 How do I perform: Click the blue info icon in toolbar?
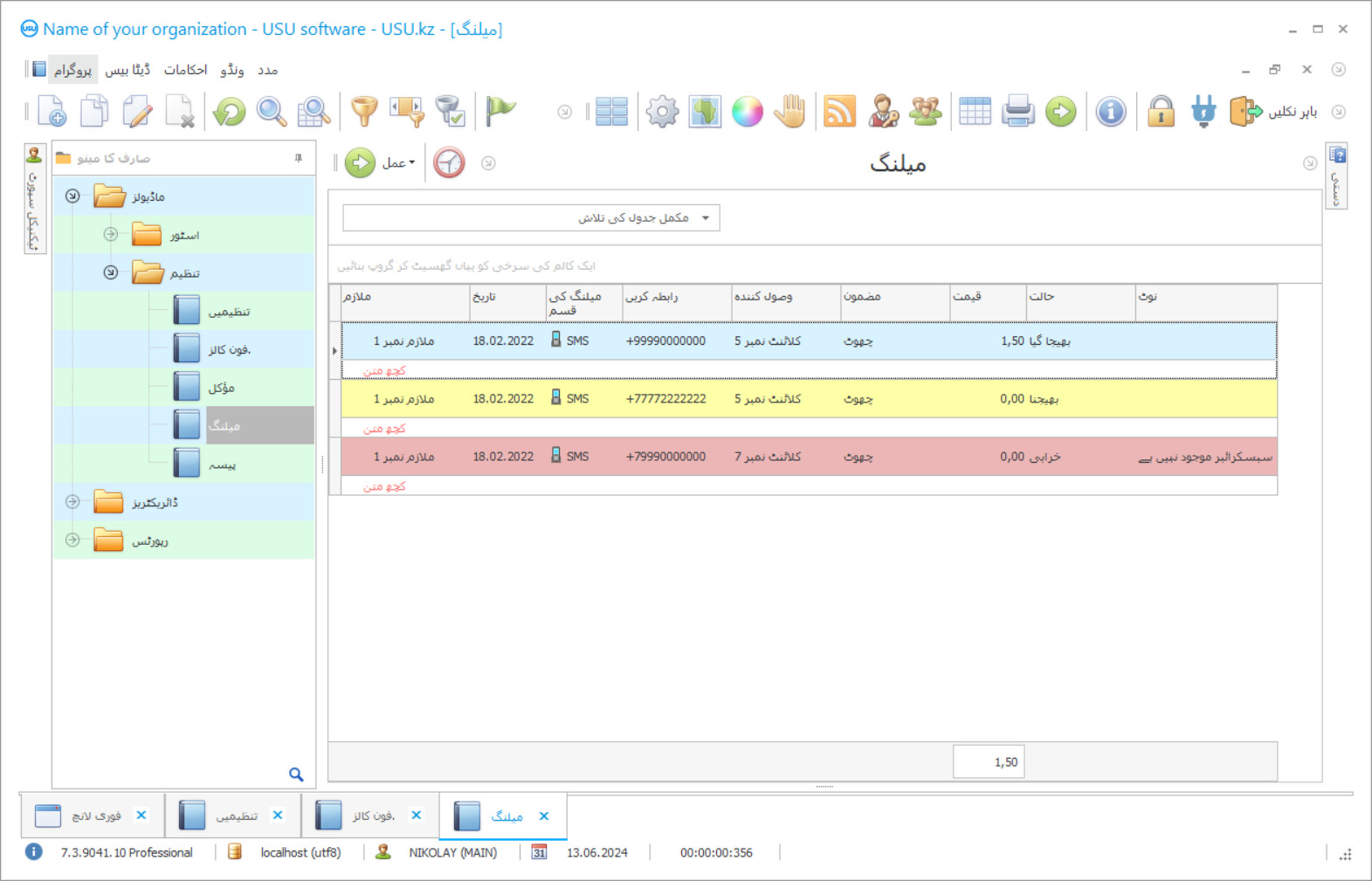1111,112
